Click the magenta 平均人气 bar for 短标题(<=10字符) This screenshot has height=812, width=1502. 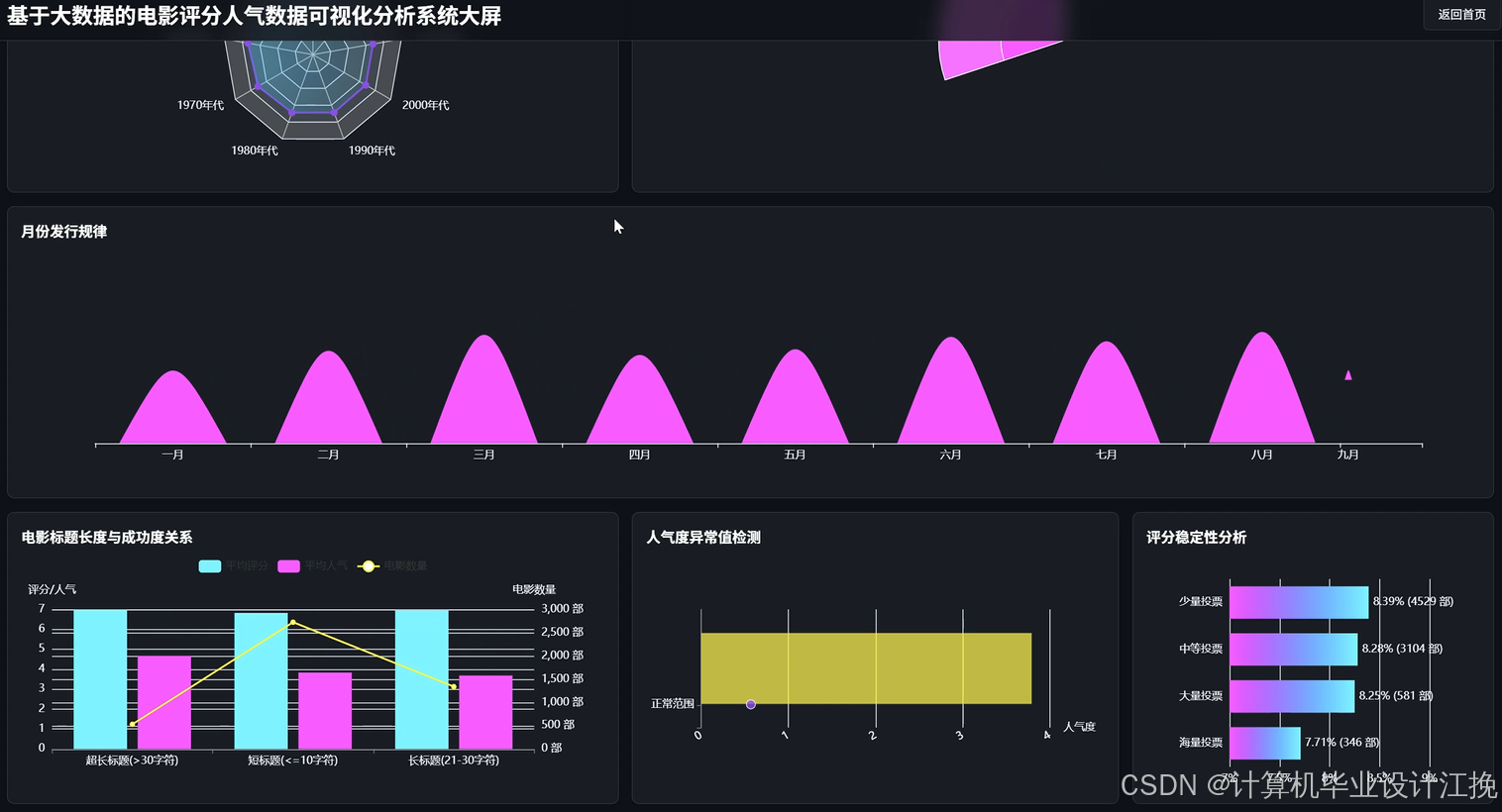pyautogui.click(x=325, y=711)
